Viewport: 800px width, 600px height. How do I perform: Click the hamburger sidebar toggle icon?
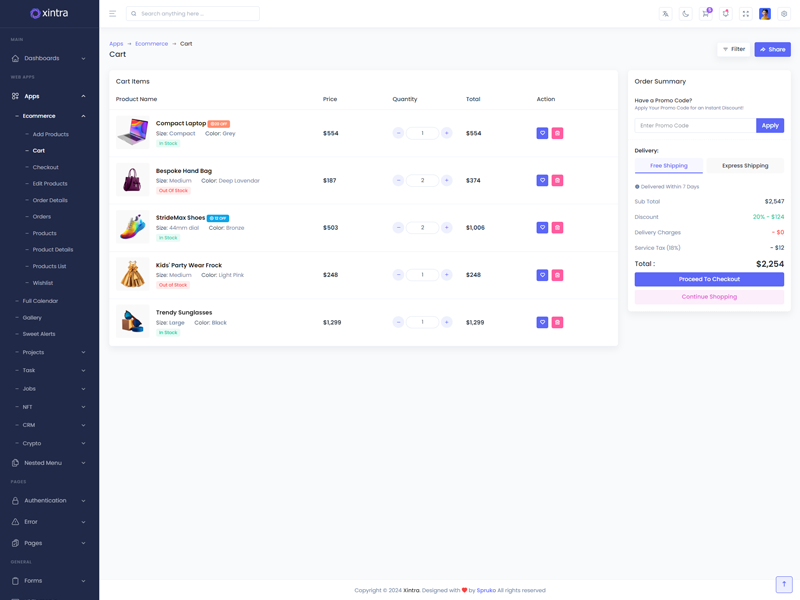[x=112, y=14]
